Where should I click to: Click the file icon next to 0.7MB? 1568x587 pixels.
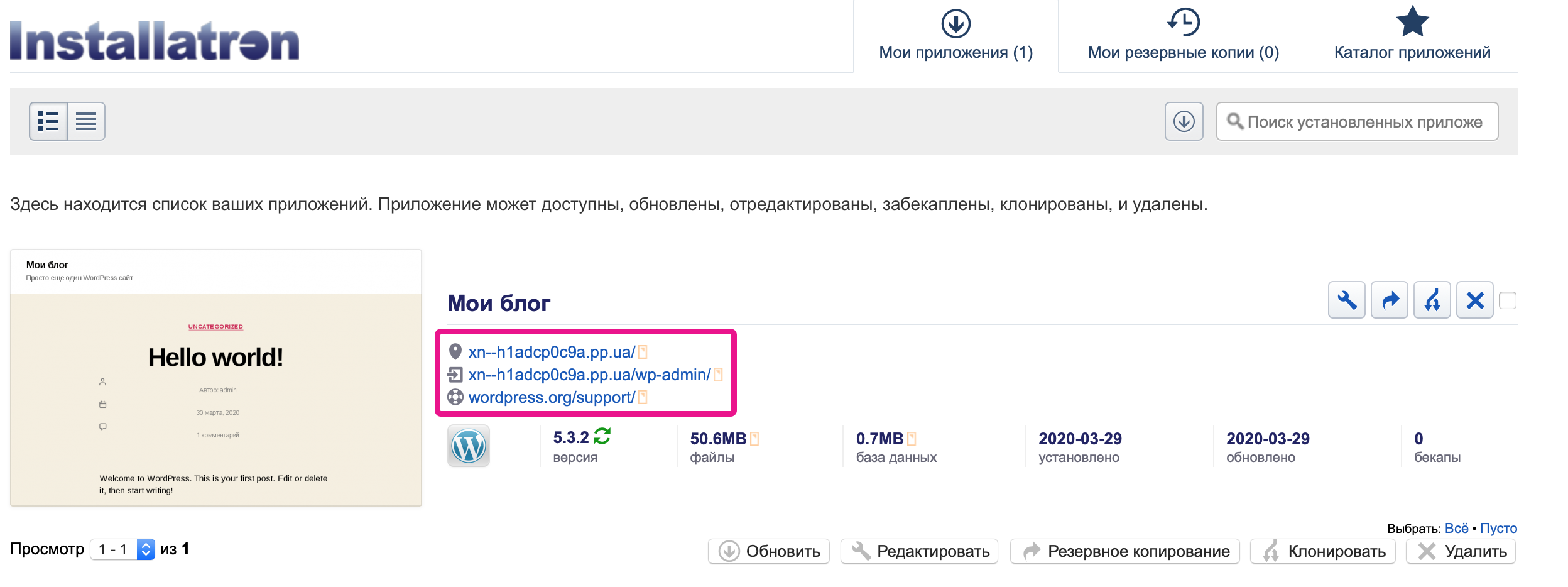(912, 439)
